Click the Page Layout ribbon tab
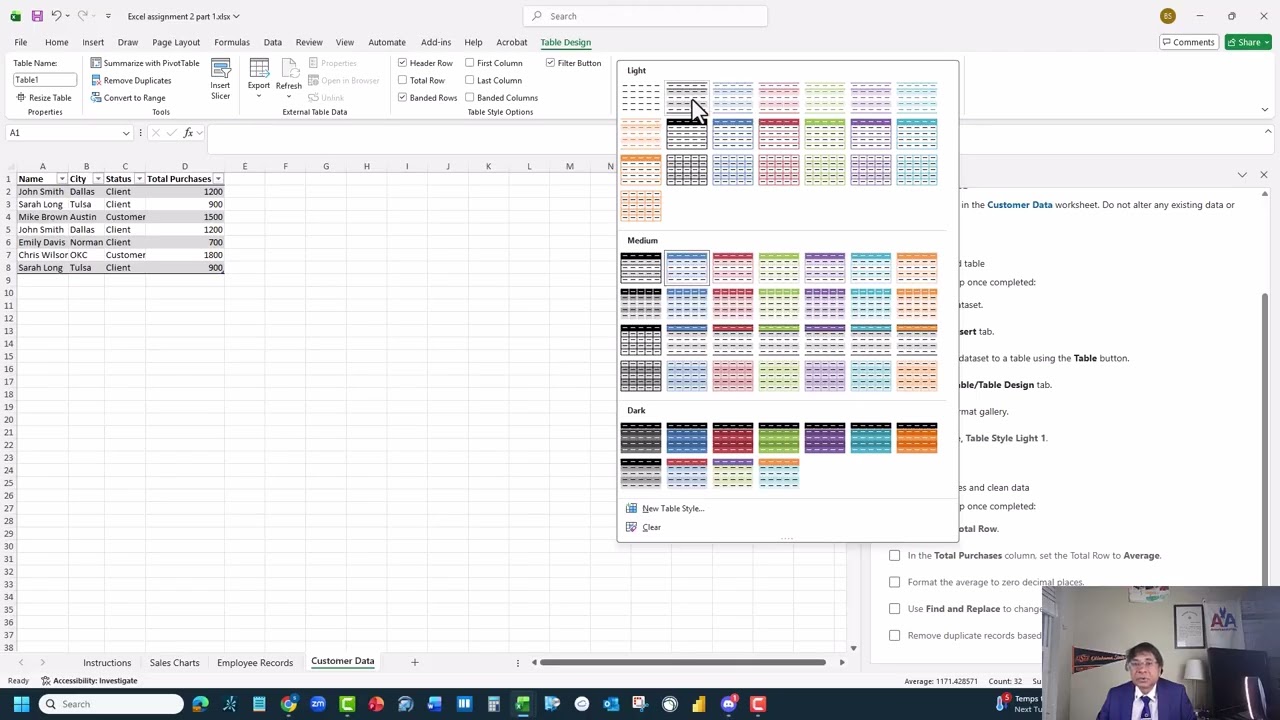 (x=176, y=42)
